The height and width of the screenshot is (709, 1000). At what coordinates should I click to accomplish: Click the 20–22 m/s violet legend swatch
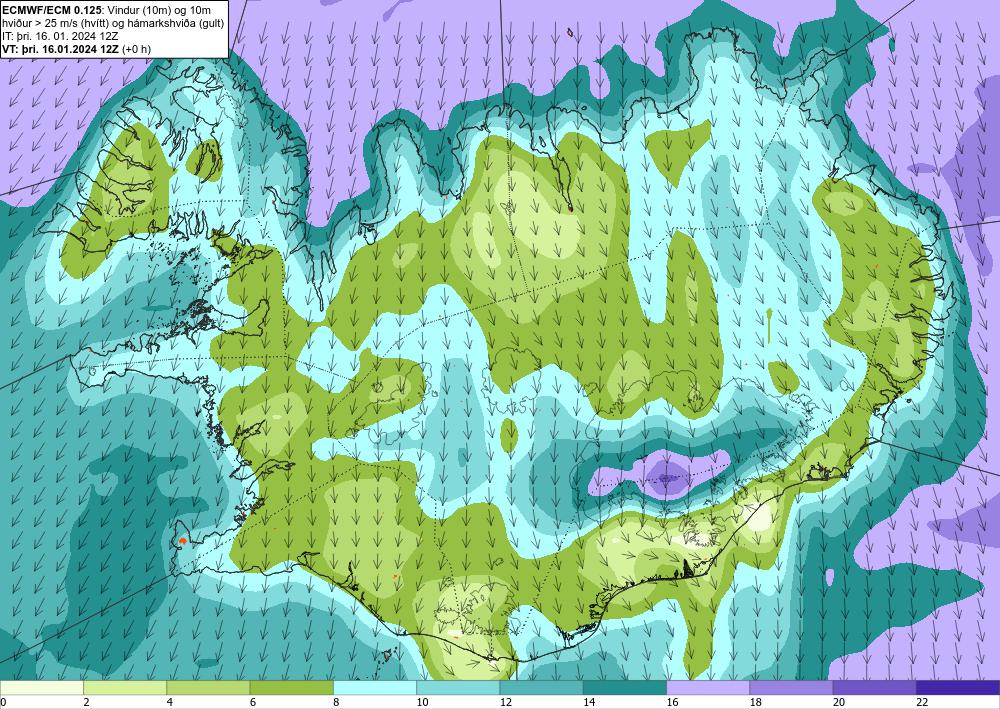[x=874, y=688]
